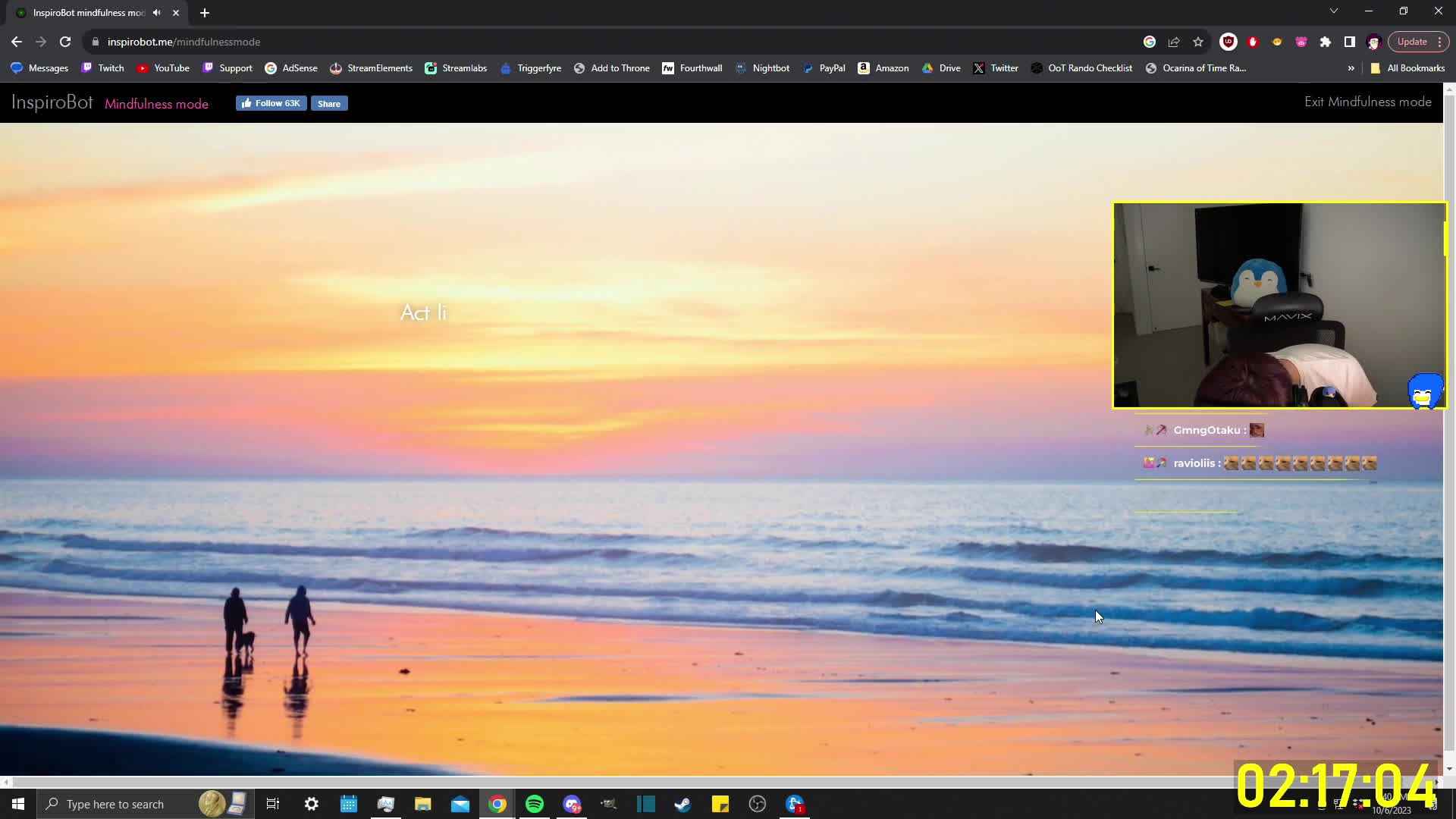
Task: Open Settings gear on the taskbar
Action: point(311,804)
